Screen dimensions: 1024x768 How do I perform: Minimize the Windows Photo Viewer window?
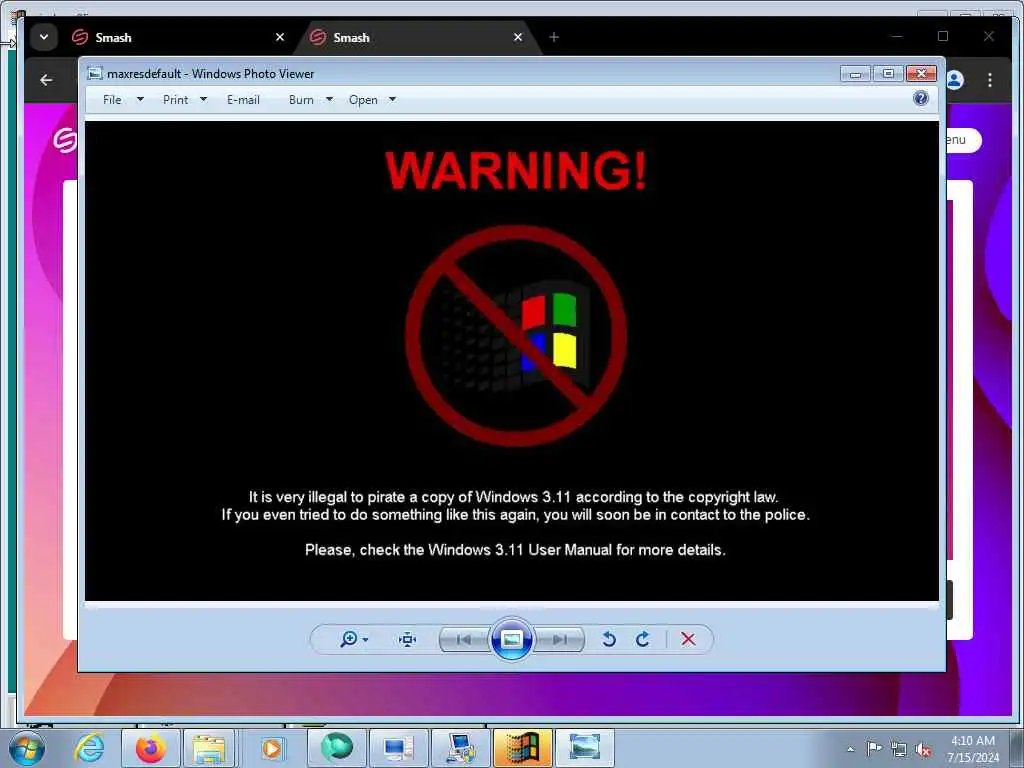tap(855, 73)
